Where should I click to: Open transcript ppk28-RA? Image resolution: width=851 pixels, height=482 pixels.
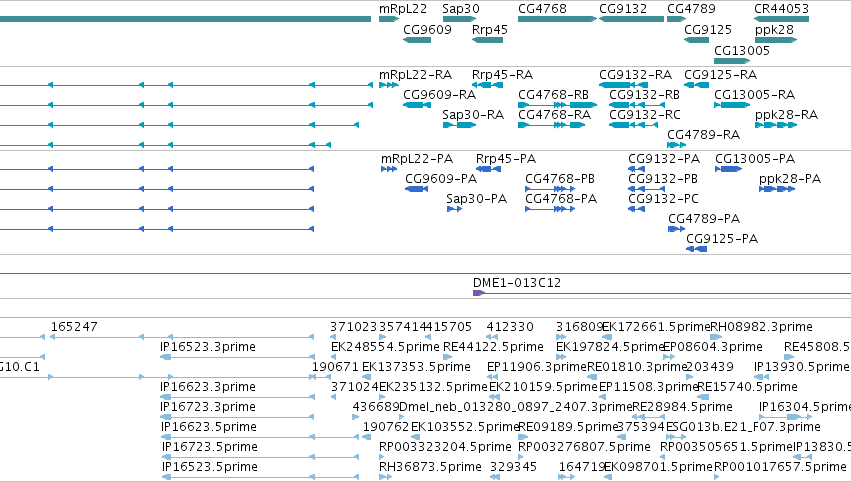point(786,115)
